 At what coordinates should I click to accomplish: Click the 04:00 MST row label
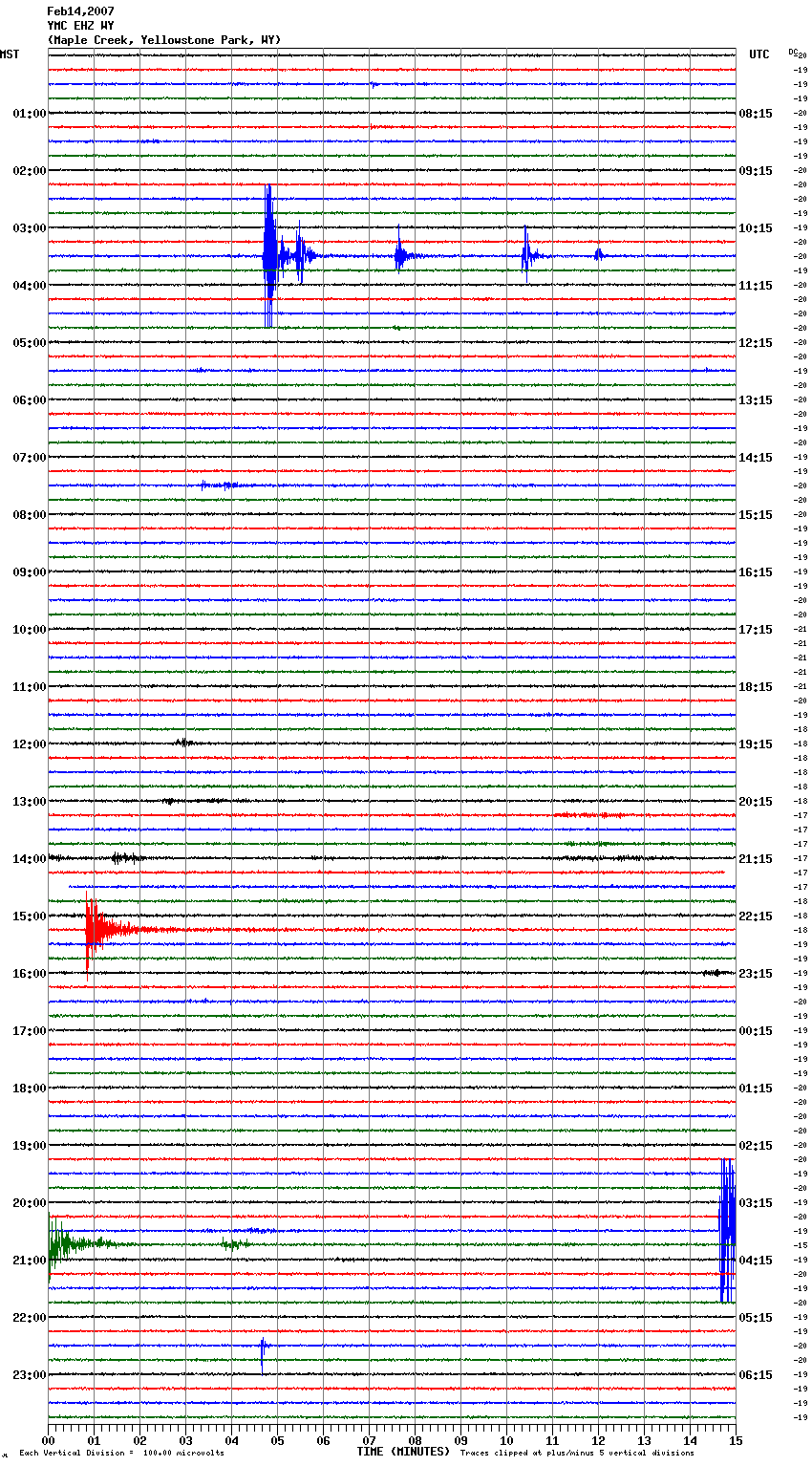(30, 286)
